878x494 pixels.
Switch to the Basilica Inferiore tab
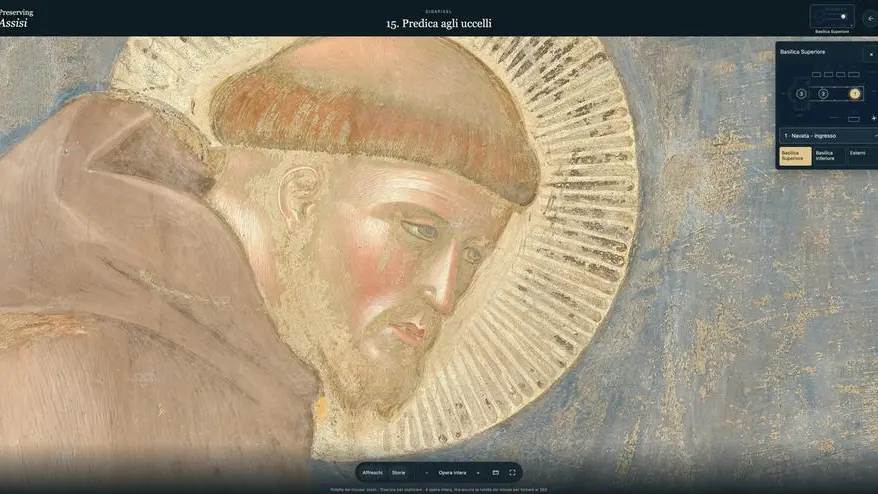pos(829,156)
